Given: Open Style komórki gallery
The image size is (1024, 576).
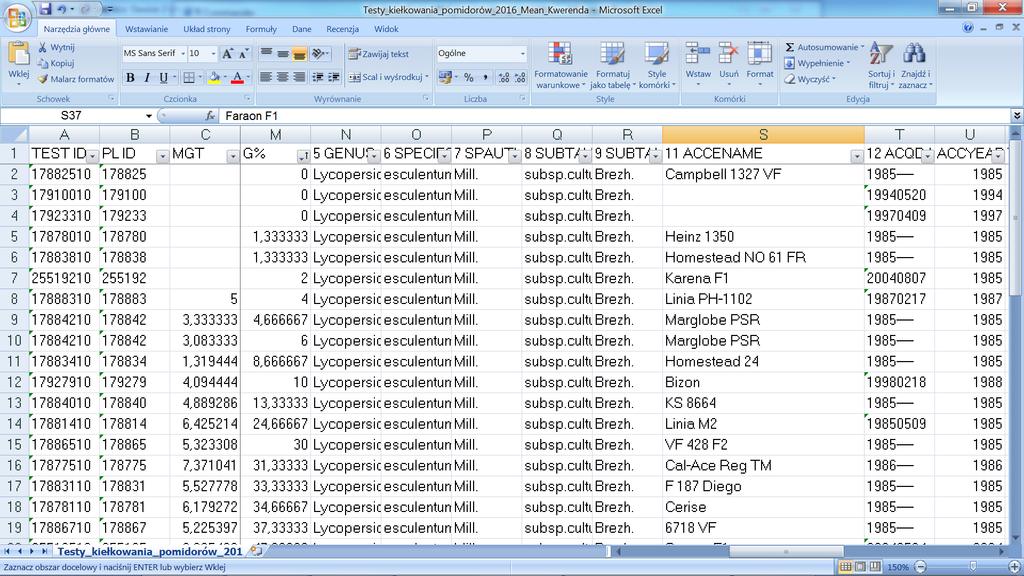Looking at the screenshot, I should coord(656,65).
